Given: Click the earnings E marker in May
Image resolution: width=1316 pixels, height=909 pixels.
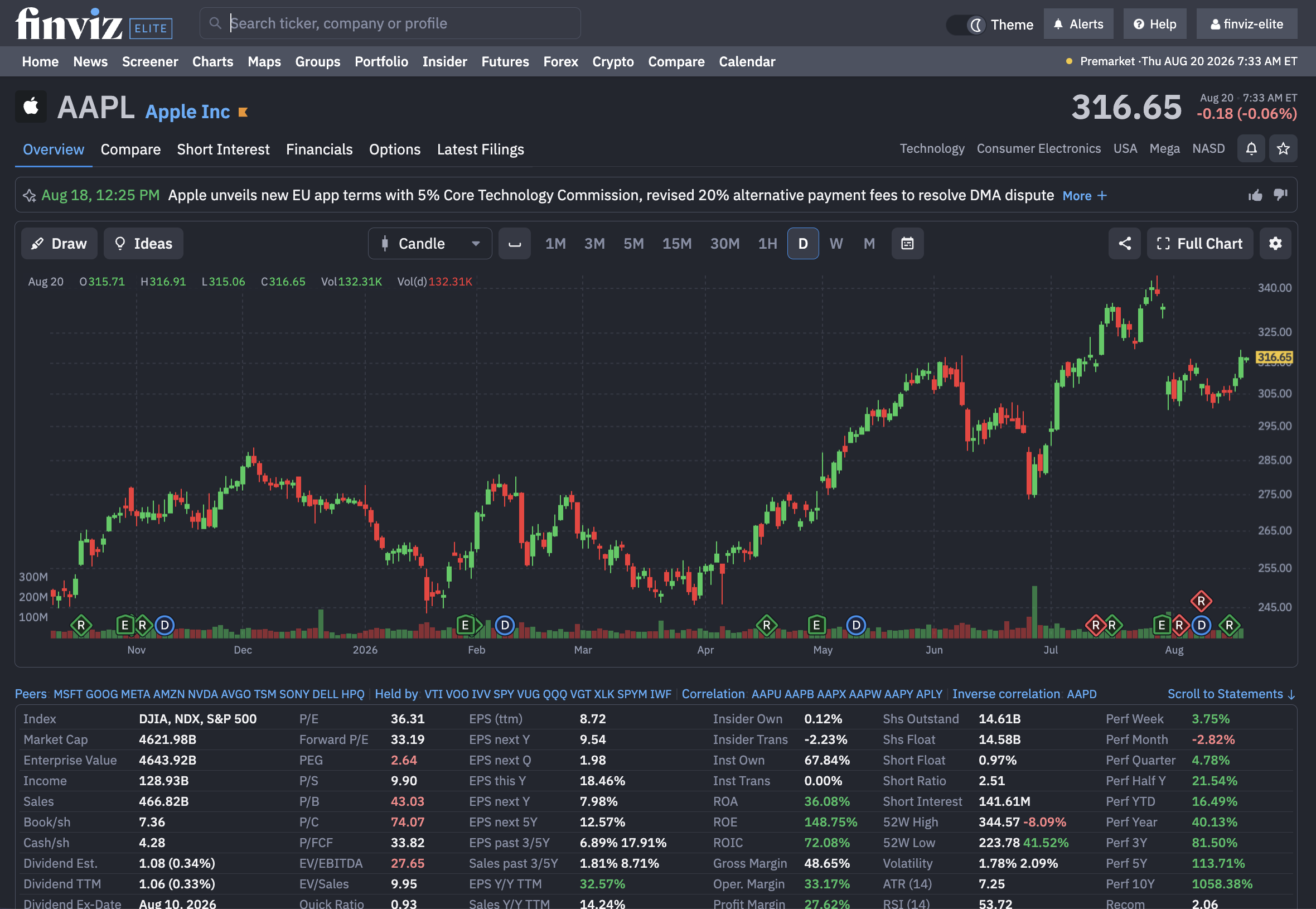Looking at the screenshot, I should tap(816, 625).
